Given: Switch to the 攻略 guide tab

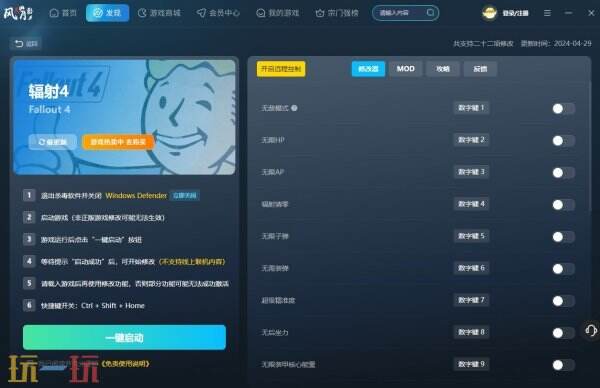Looking at the screenshot, I should coord(443,69).
